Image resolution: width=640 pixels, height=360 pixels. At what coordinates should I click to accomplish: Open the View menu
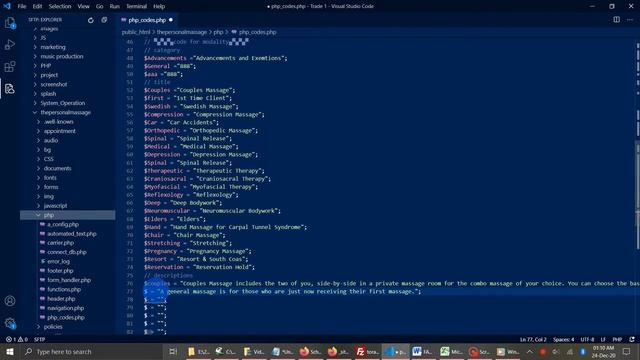tap(84, 6)
